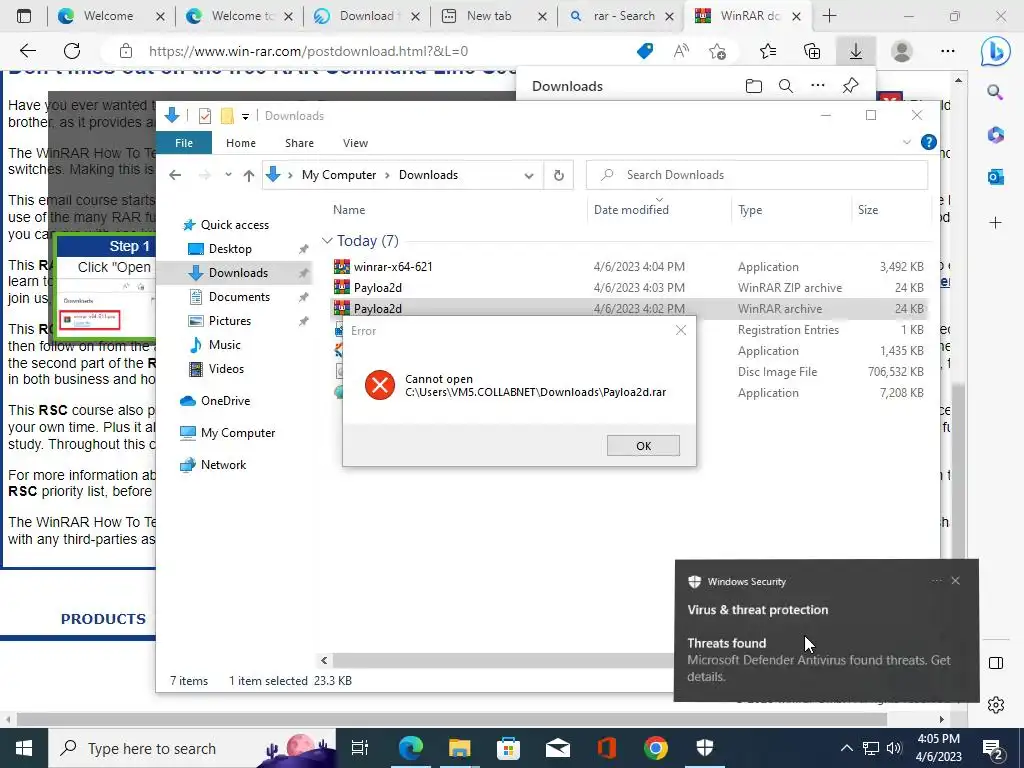Open the Edge profile avatar

tap(902, 51)
